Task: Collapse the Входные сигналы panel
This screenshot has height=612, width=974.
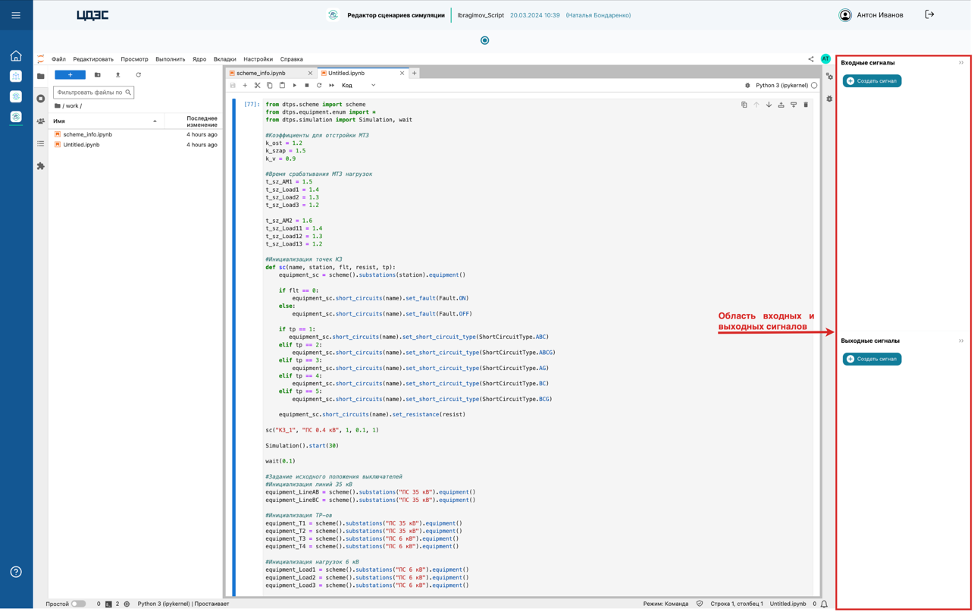Action: (x=961, y=63)
